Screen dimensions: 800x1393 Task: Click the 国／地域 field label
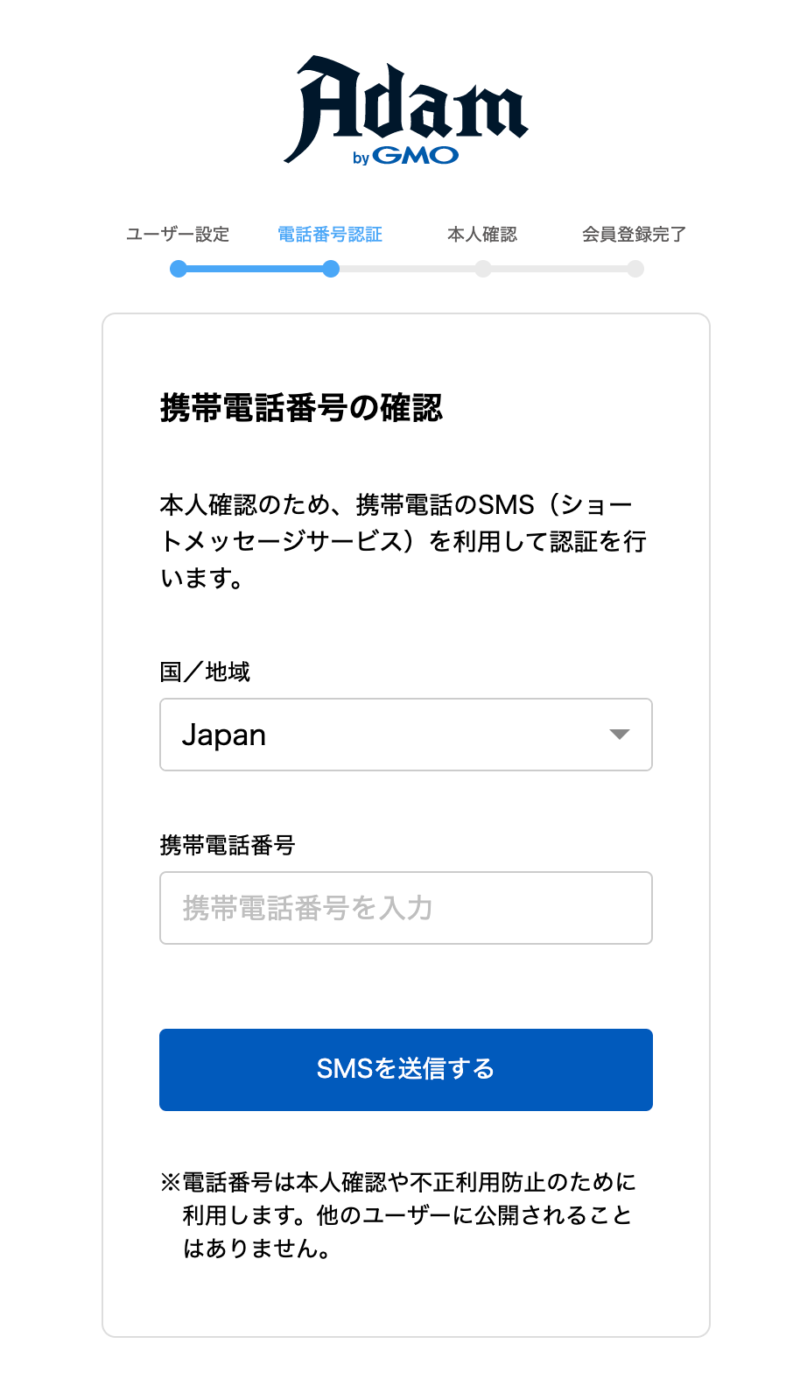point(205,672)
